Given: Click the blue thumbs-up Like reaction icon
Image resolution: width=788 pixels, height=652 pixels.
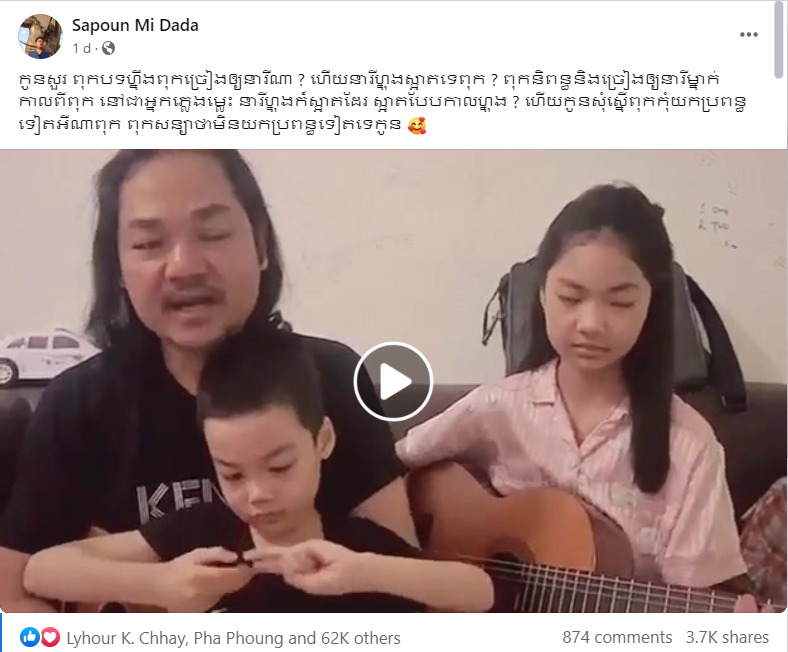Looking at the screenshot, I should [x=30, y=637].
